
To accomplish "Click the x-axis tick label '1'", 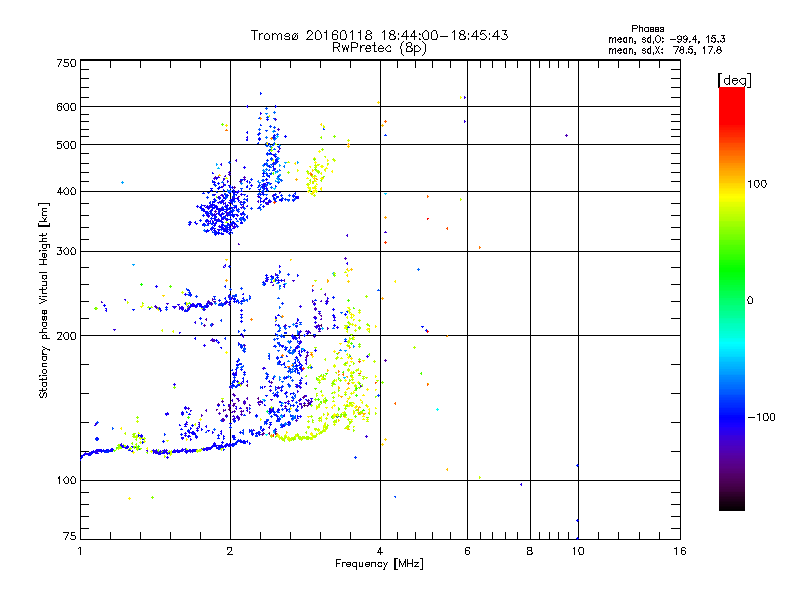I will [x=80, y=551].
